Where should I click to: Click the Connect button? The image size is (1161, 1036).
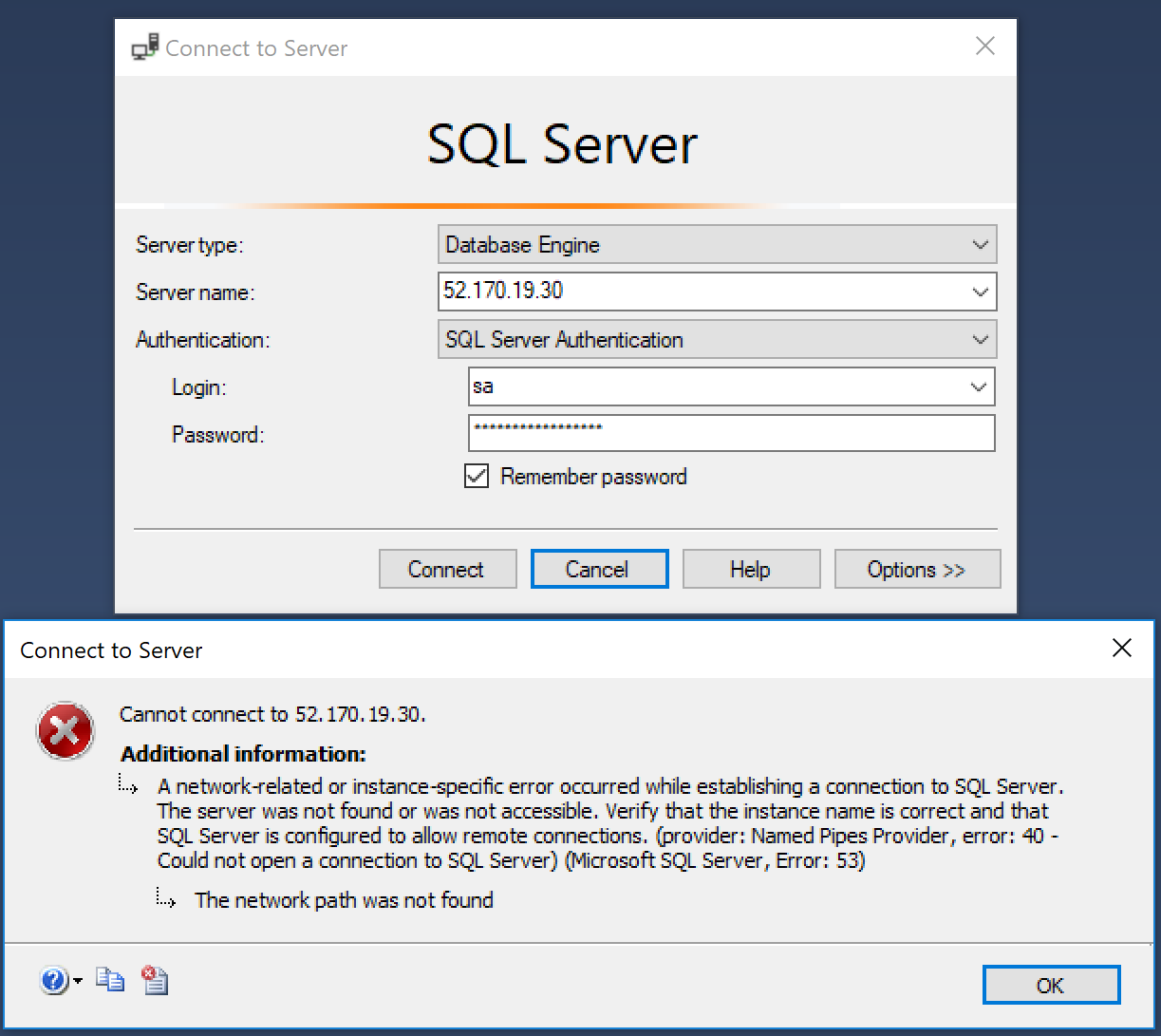point(447,569)
